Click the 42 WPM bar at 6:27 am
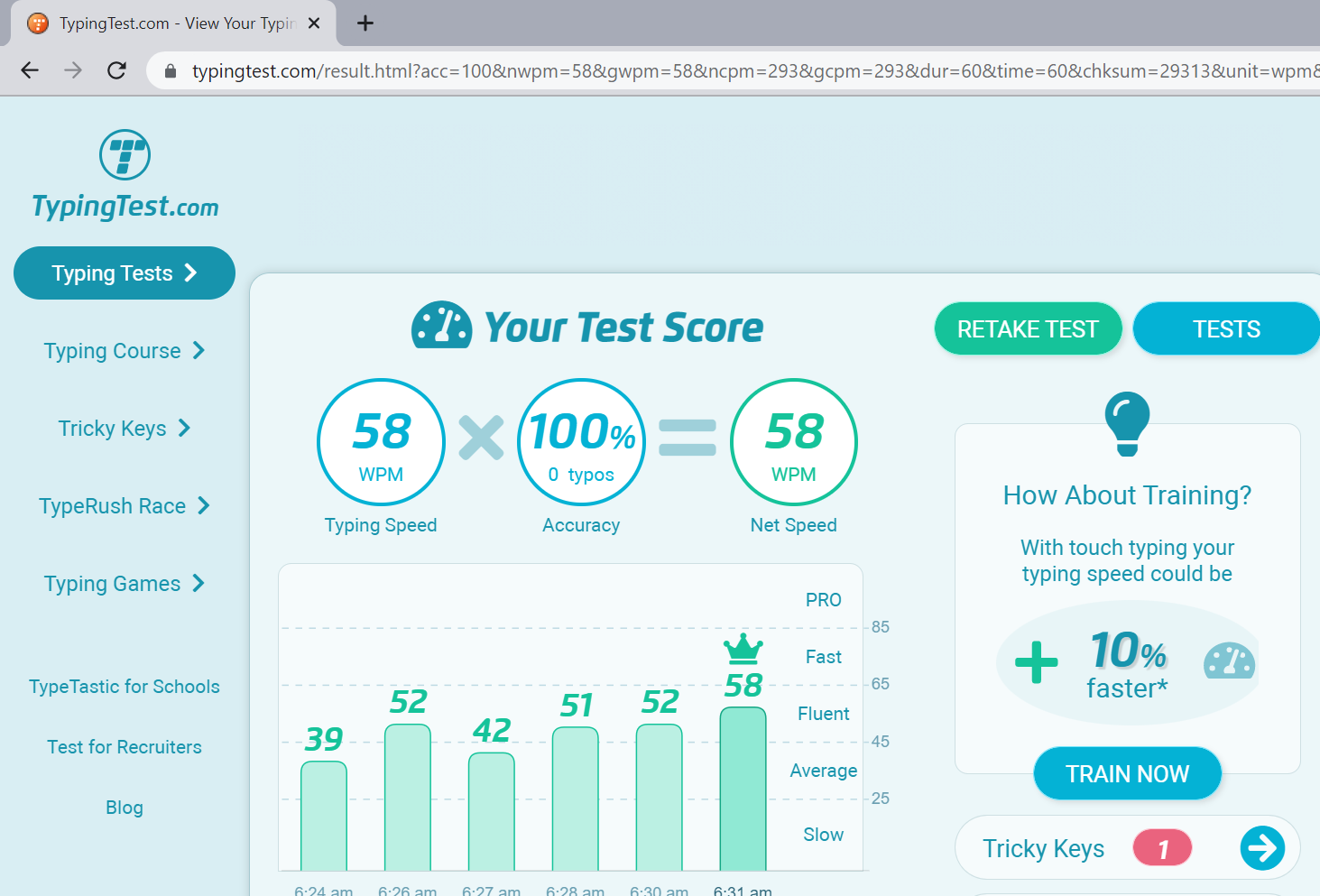This screenshot has height=896, width=1320. 492,811
